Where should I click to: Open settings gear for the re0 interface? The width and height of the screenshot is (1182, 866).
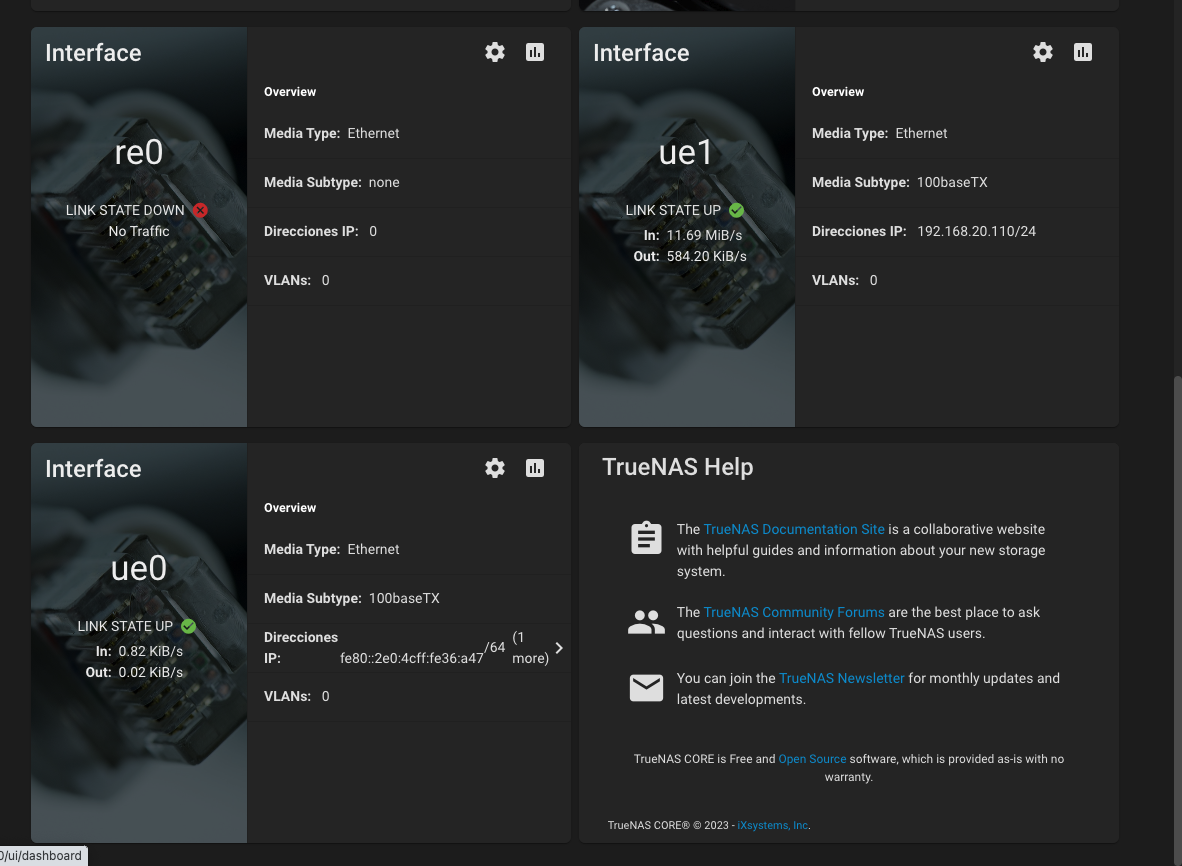pos(495,52)
